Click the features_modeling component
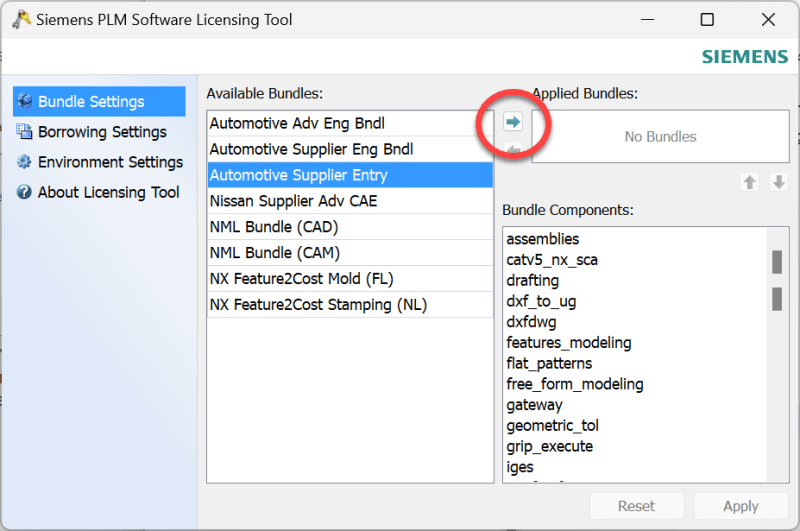This screenshot has height=531, width=800. (568, 343)
